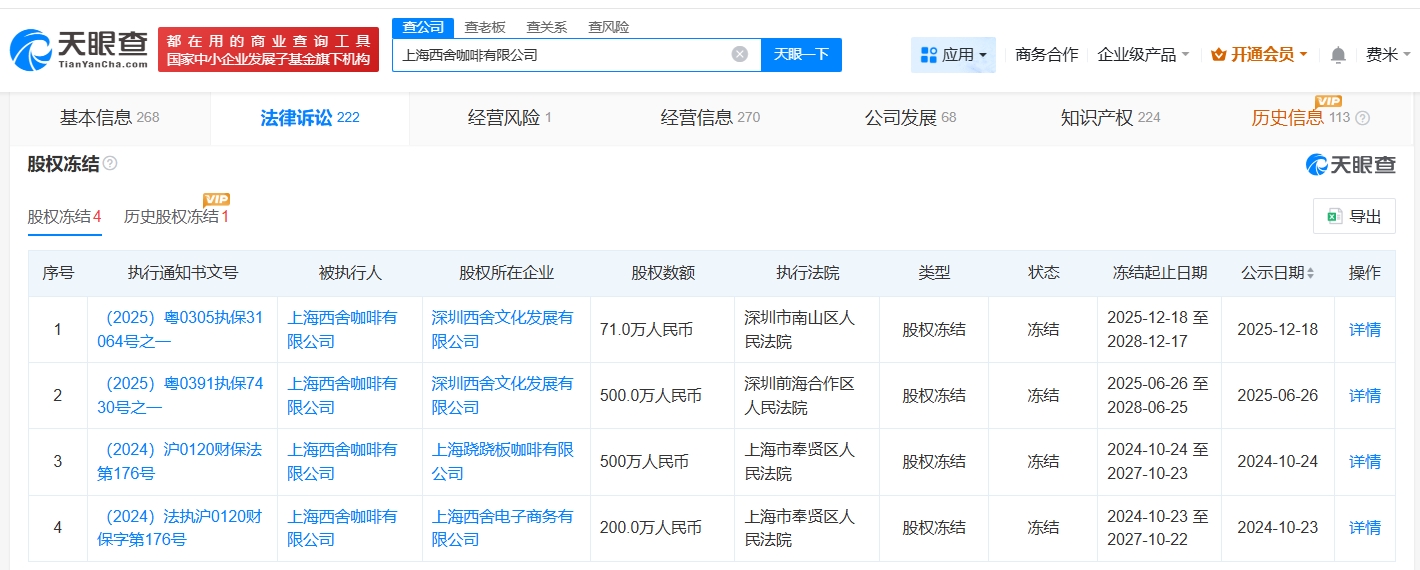Open case (2024)沪0120财保法第176号

pos(180,461)
